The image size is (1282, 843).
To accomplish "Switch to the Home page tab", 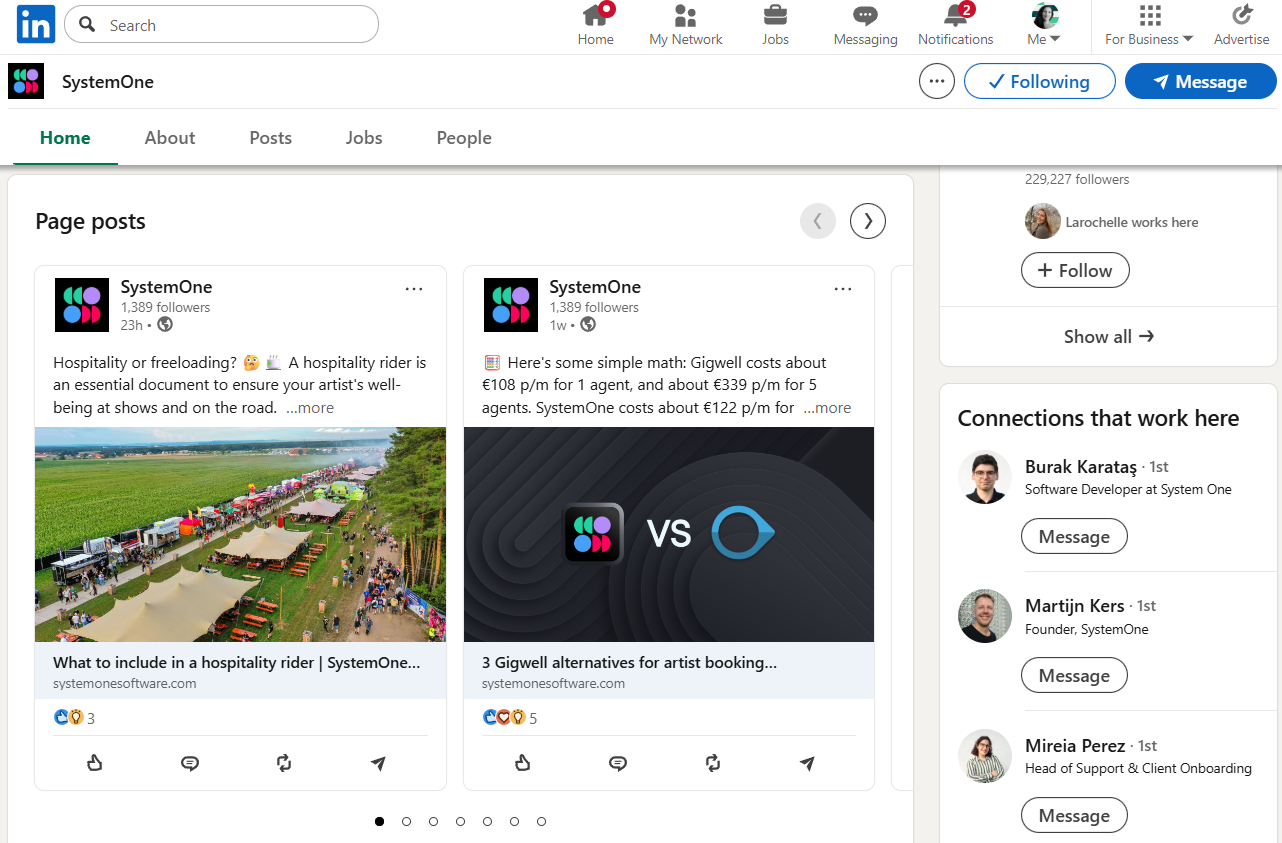I will (x=65, y=138).
